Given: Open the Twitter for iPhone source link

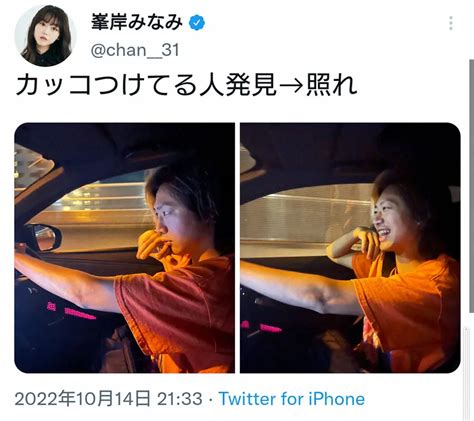Looking at the screenshot, I should click(292, 399).
